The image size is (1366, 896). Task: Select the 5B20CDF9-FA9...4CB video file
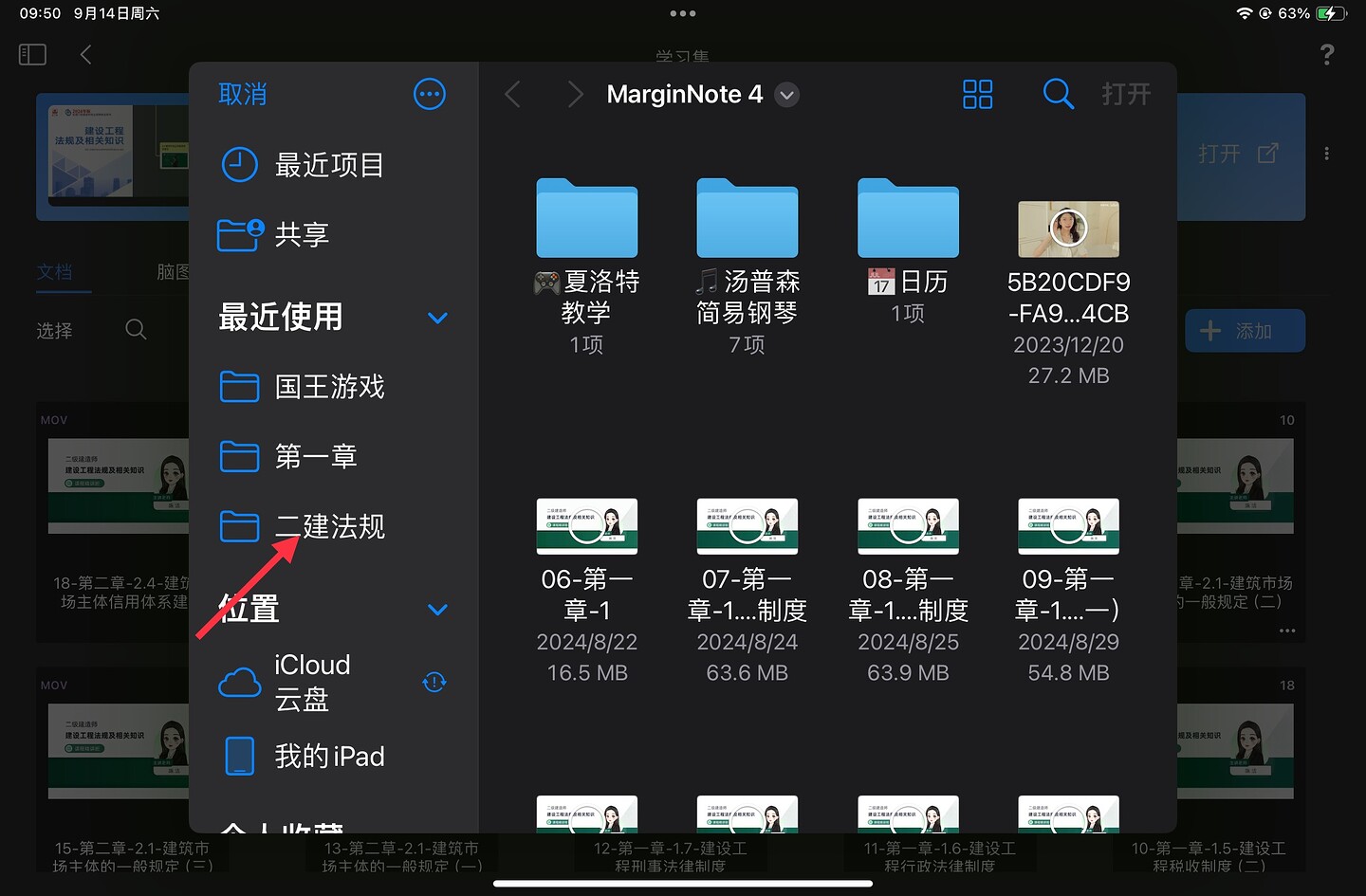click(x=1068, y=293)
